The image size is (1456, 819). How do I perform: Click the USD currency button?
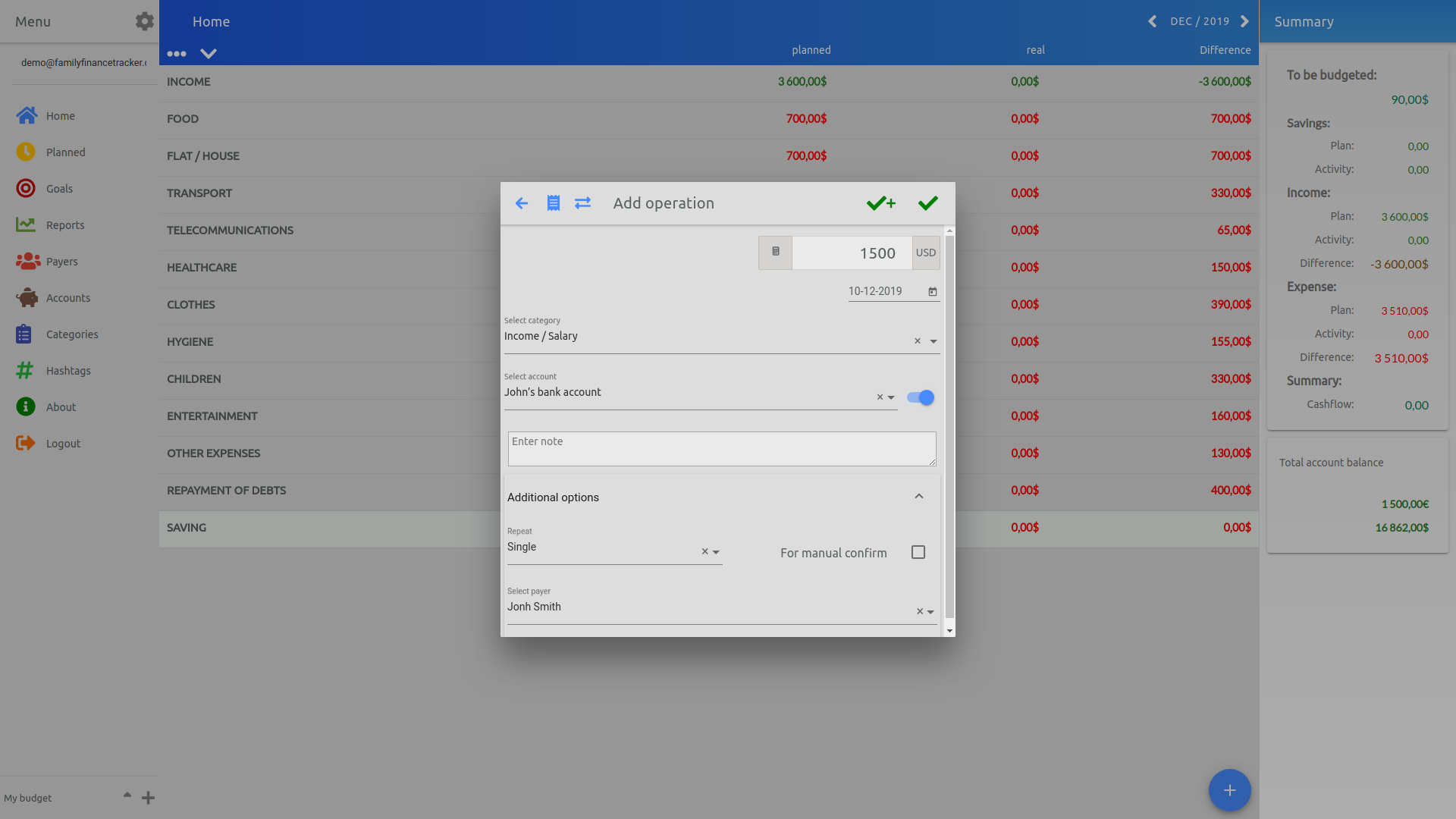925,253
